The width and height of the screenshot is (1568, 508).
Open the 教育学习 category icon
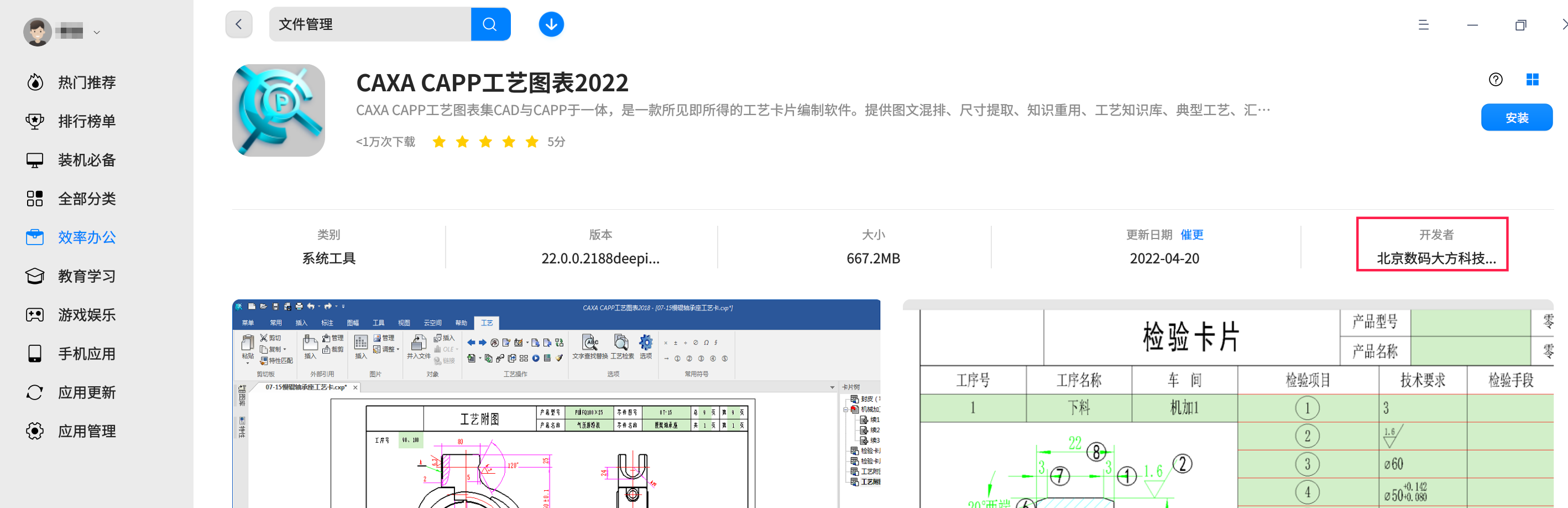(35, 276)
